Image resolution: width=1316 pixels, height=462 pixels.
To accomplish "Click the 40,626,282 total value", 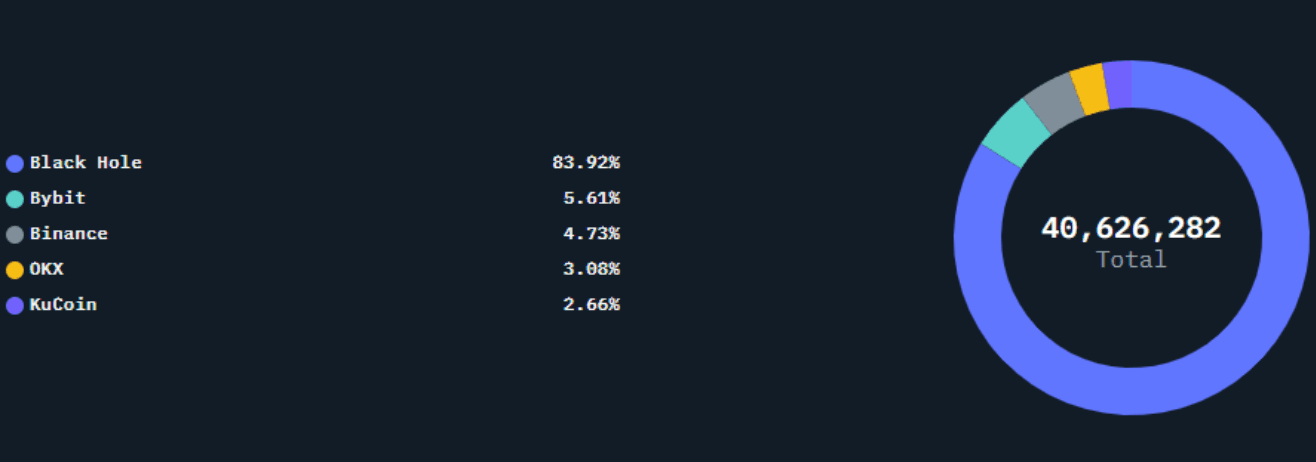I will point(1131,228).
